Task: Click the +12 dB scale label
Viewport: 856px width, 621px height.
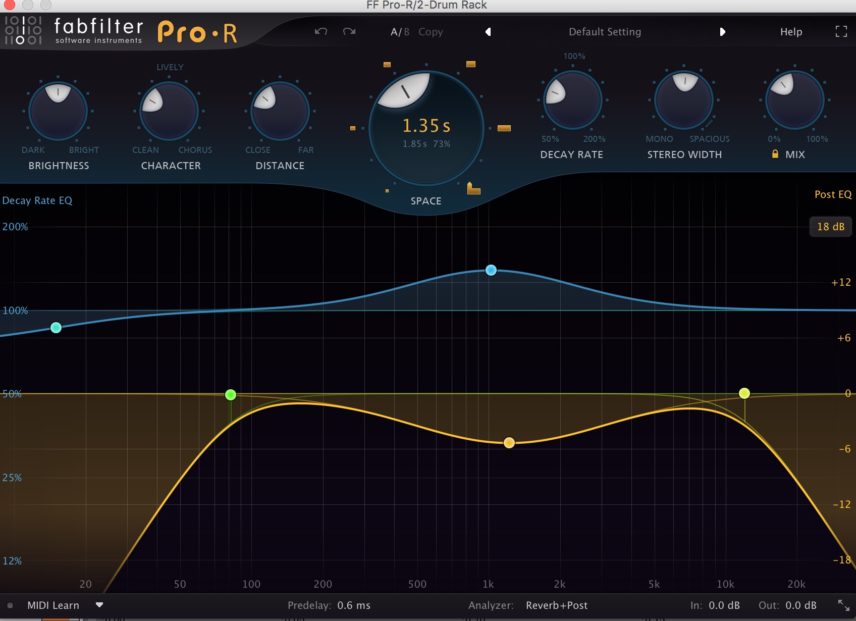Action: tap(841, 282)
